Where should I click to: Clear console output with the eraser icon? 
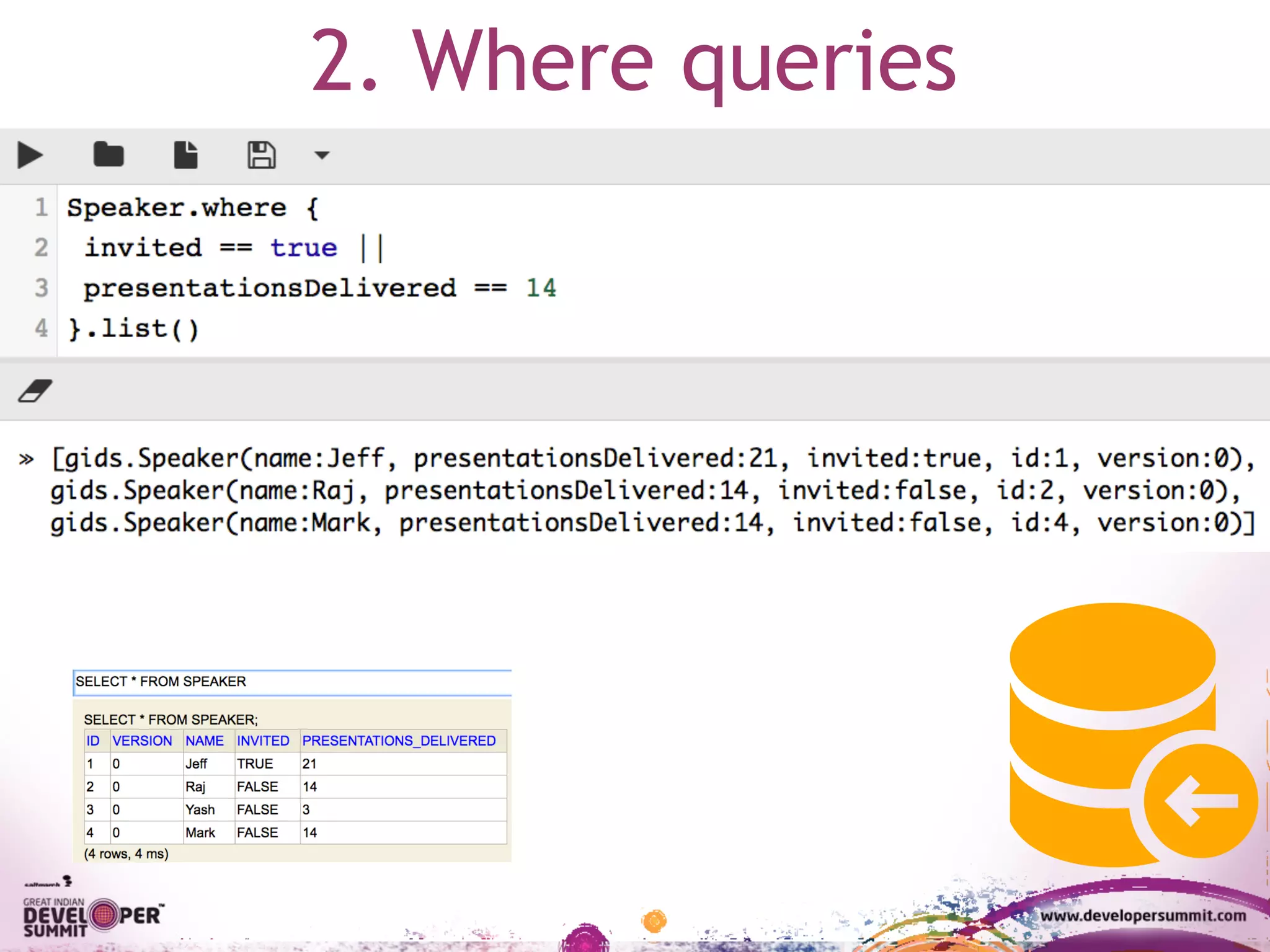(x=35, y=391)
